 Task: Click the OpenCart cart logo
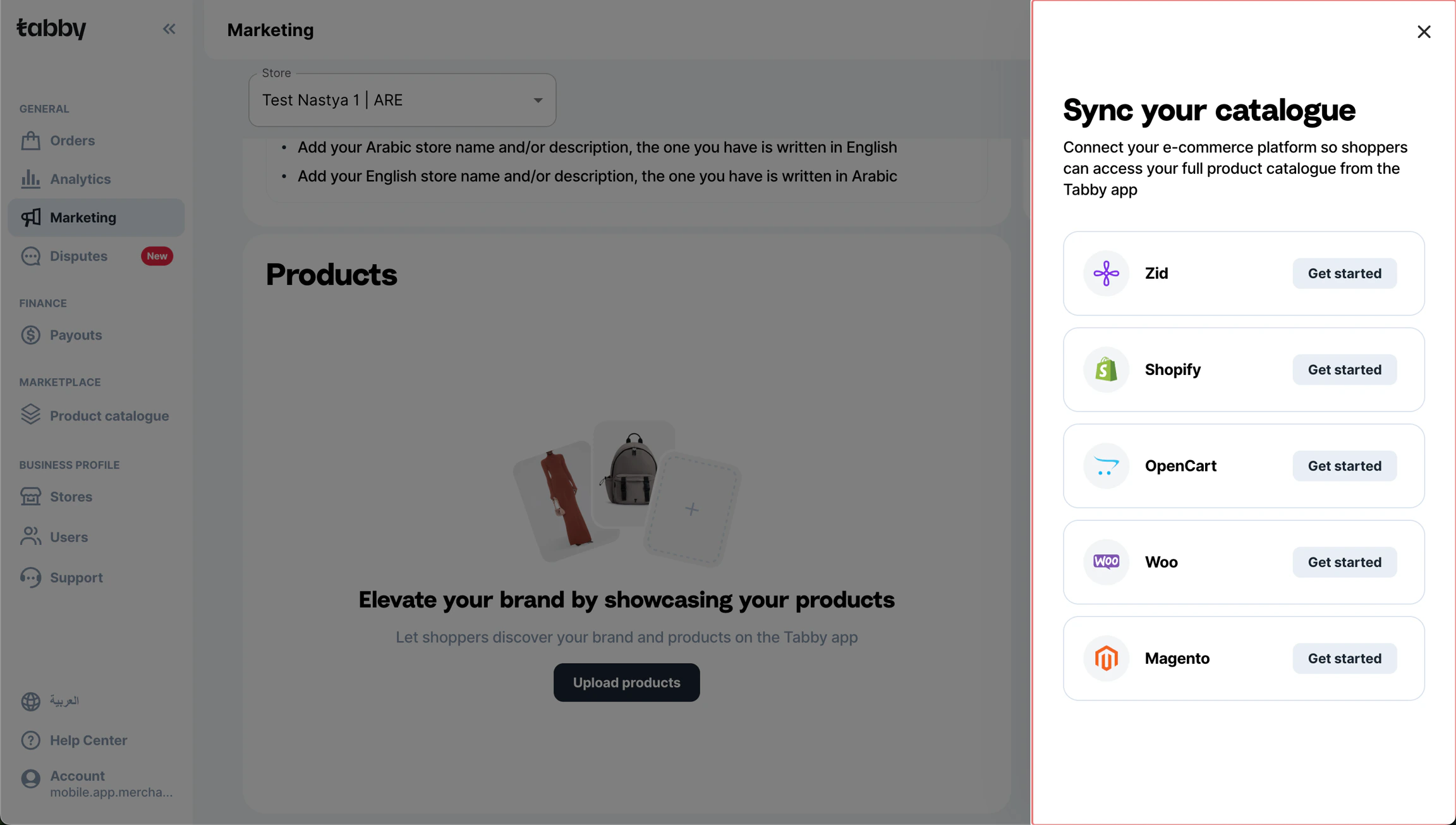click(x=1105, y=466)
